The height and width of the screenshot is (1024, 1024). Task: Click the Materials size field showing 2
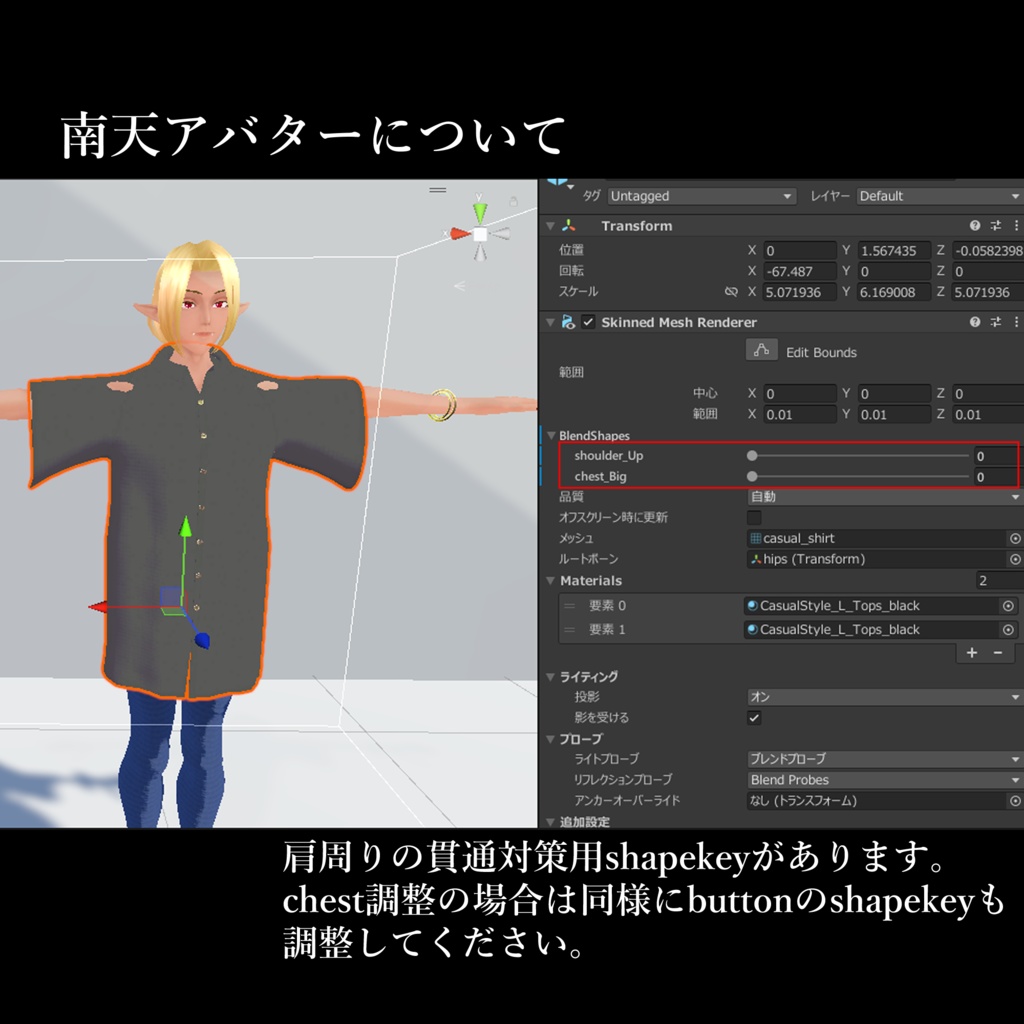point(1000,581)
